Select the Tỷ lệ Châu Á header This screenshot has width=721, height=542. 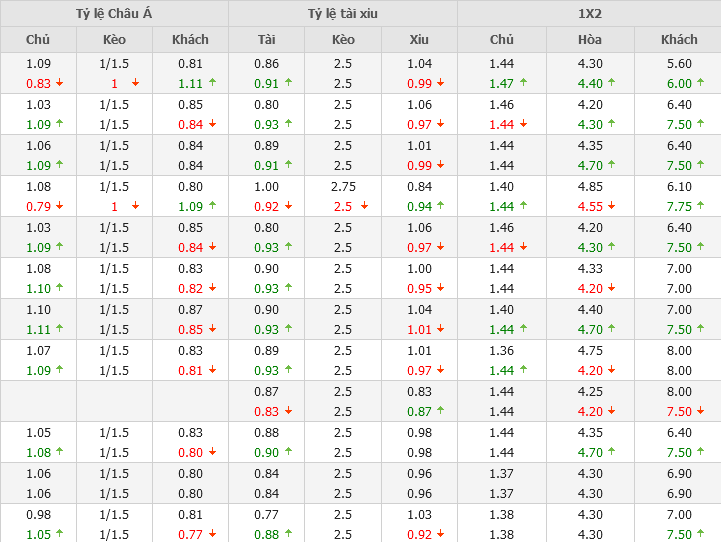pyautogui.click(x=114, y=14)
